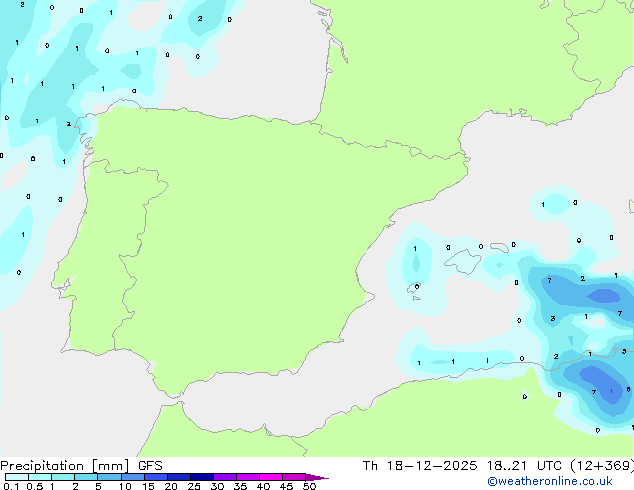The width and height of the screenshot is (634, 490).
Task: Click the 'Th 18-12-2025' date text
Action: pyautogui.click(x=420, y=466)
